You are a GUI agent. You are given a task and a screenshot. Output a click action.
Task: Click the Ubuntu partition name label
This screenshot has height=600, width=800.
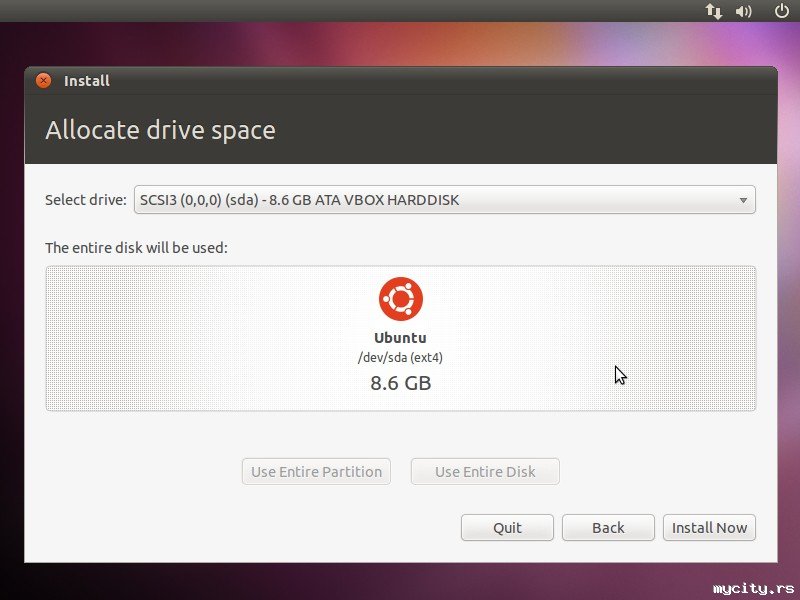[x=401, y=338]
